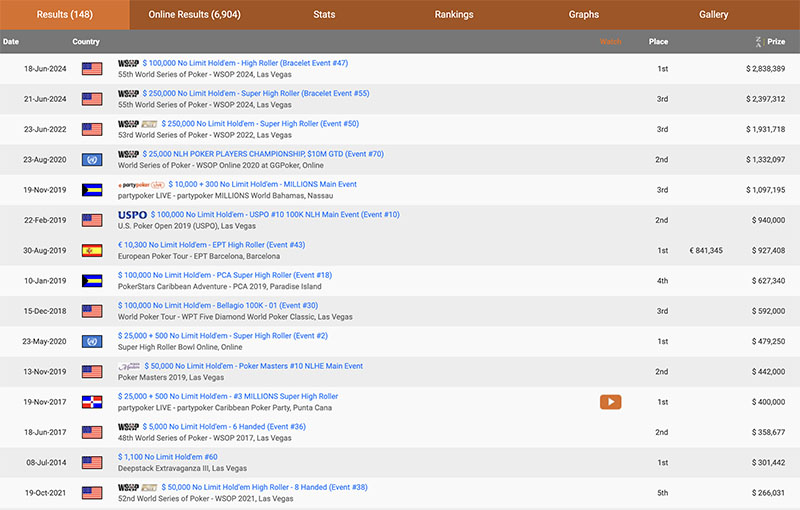Viewport: 800px width, 510px height.
Task: Click the online globe flag for 23-Aug-2020
Action: click(x=92, y=160)
